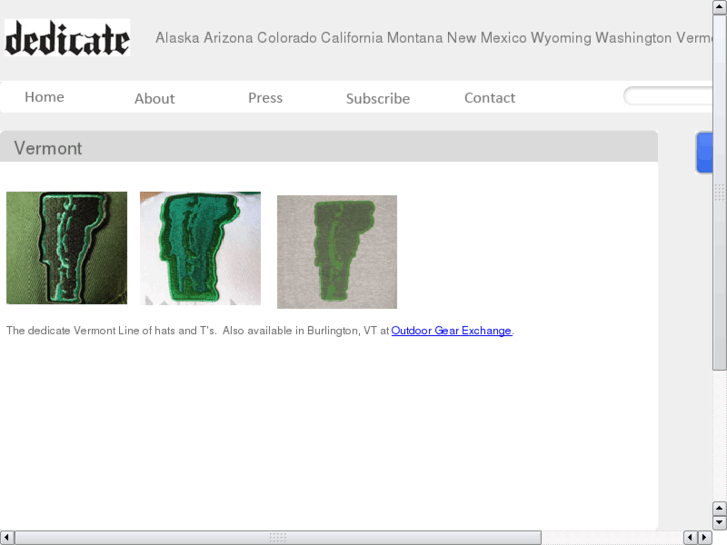The width and height of the screenshot is (727, 545).
Task: Click the horizontal scrollbar thumb
Action: [278, 538]
